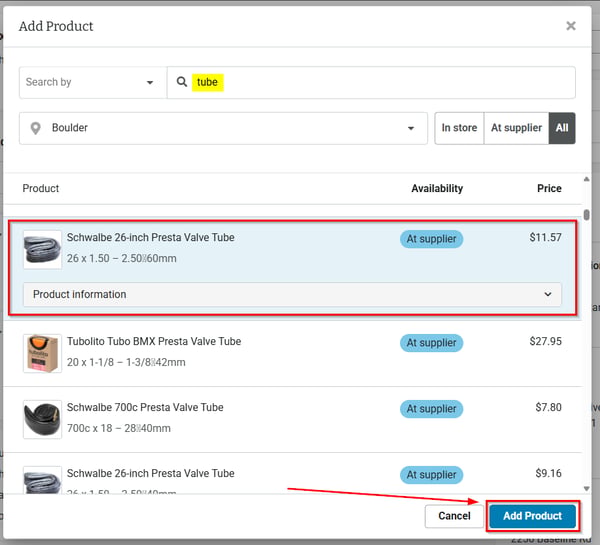This screenshot has width=600, height=545.
Task: Click the Tubolito Tubo BMX tube thumbnail
Action: pos(42,353)
